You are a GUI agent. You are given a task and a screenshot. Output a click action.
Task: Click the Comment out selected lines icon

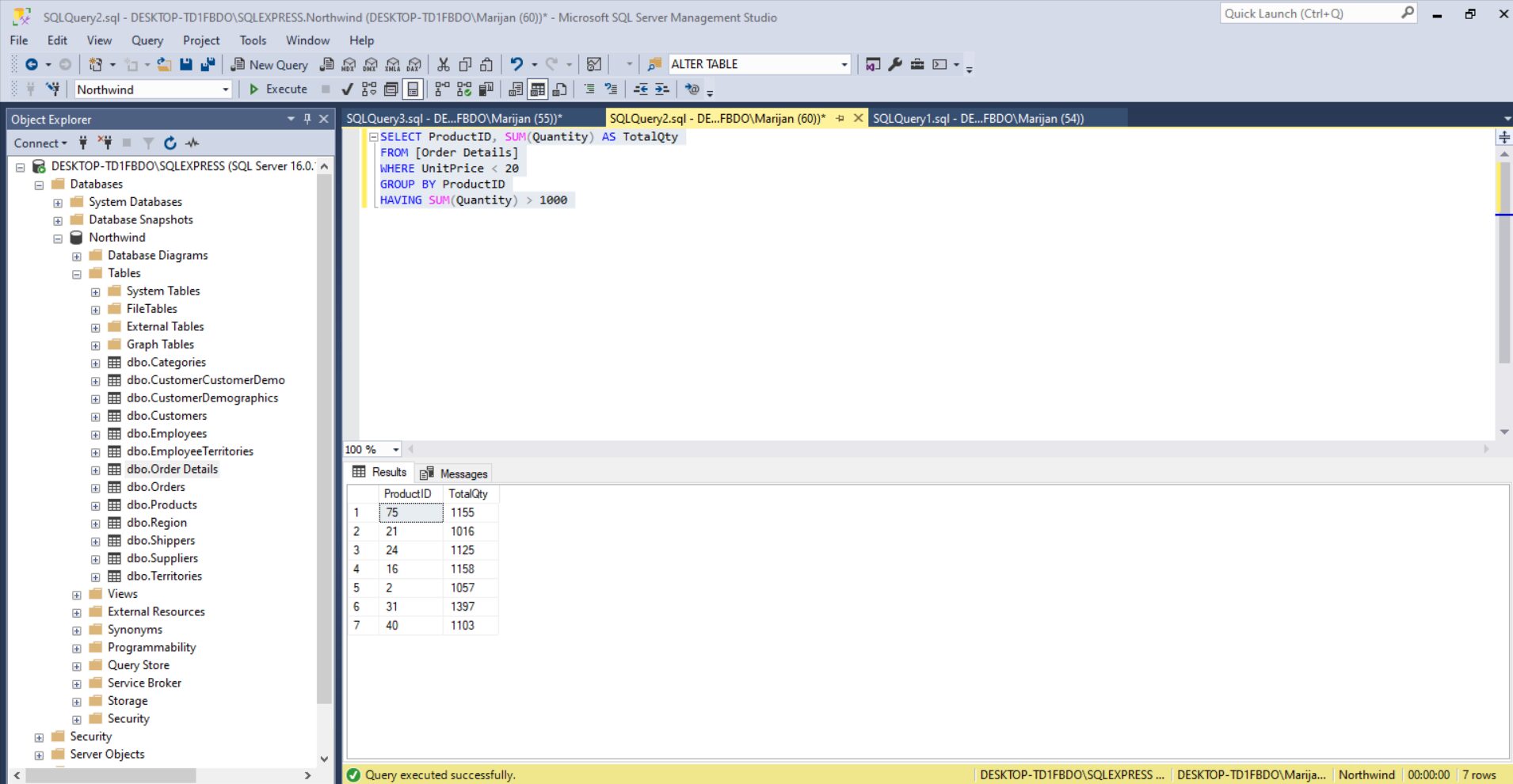click(589, 89)
